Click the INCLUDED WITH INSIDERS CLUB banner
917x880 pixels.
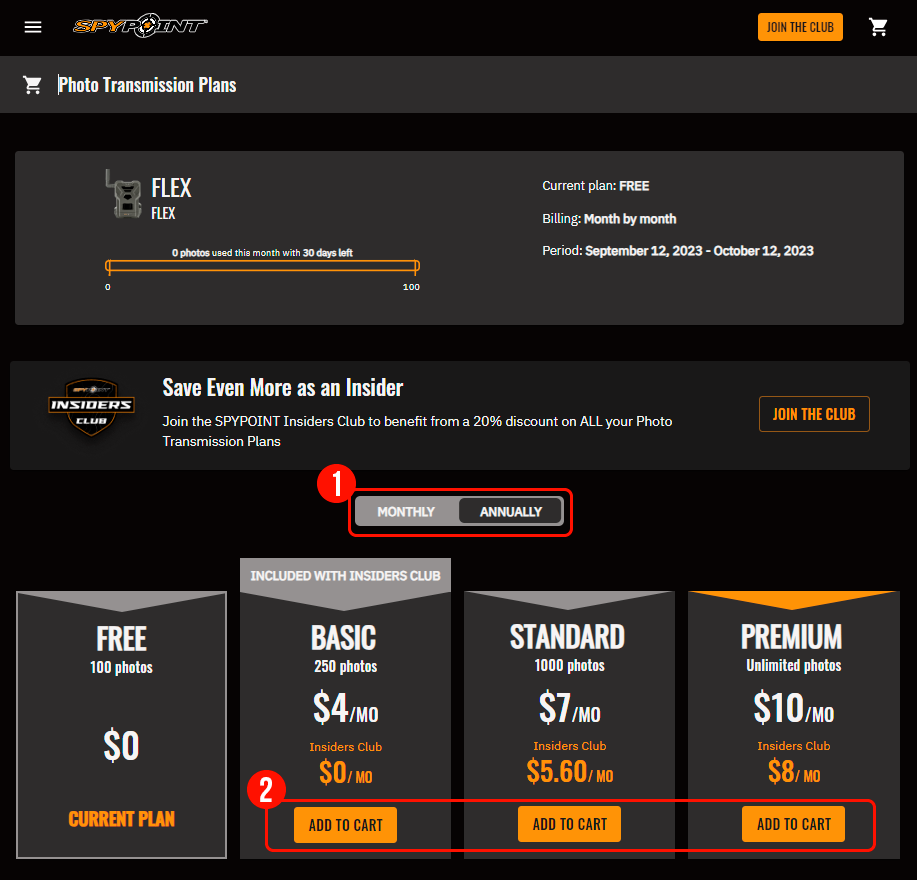coord(346,576)
